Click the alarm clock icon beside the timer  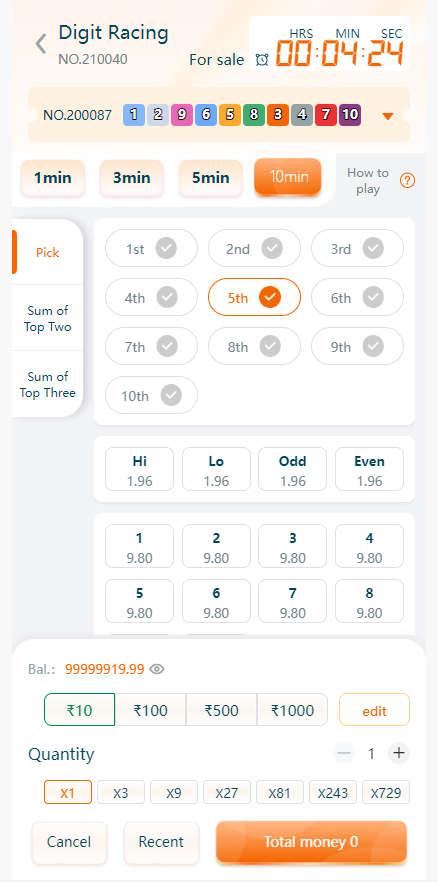[x=261, y=60]
